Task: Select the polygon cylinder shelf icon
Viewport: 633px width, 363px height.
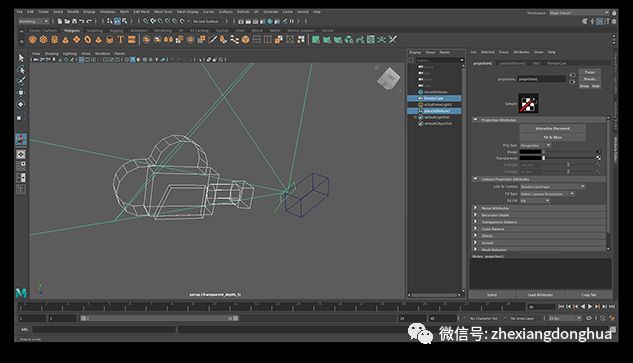Action: 54,40
